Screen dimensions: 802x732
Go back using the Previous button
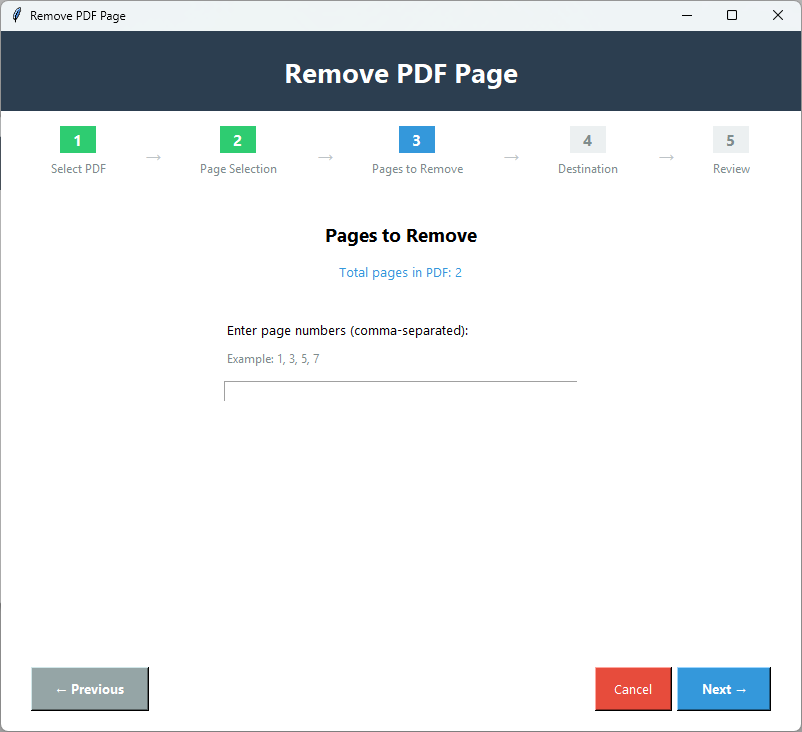point(89,689)
